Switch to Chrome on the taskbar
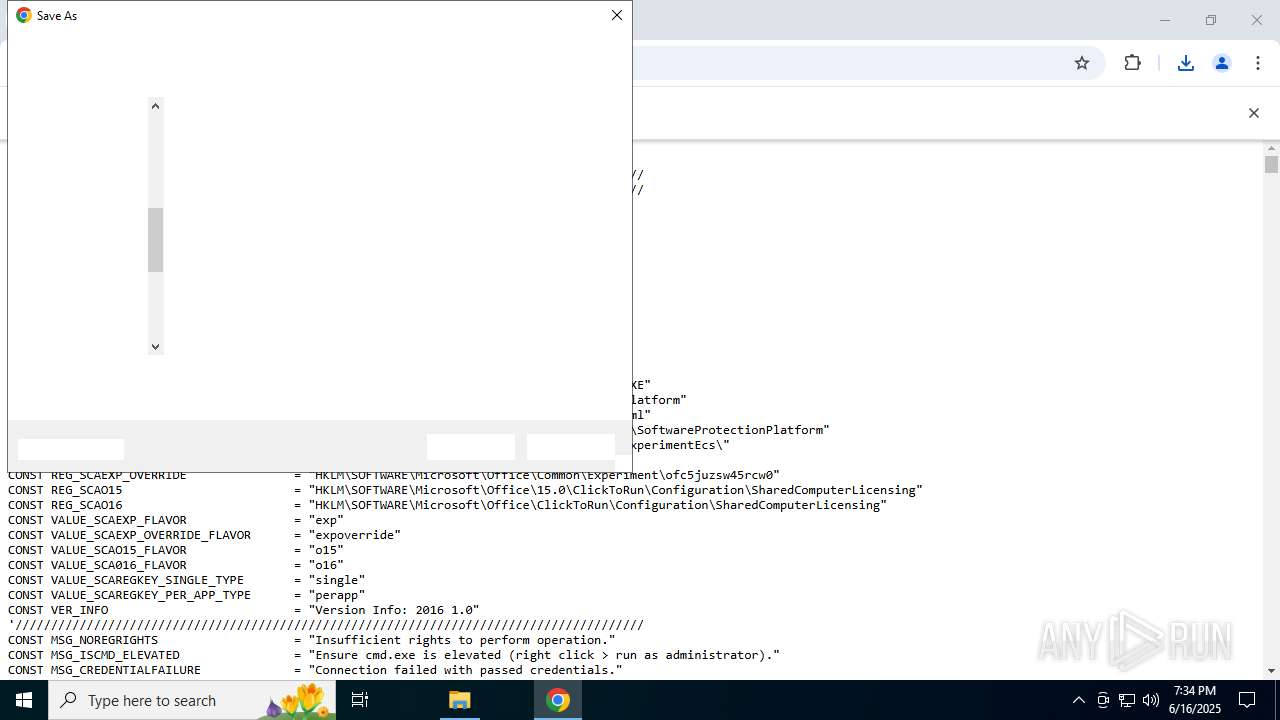The height and width of the screenshot is (720, 1280). pos(558,700)
